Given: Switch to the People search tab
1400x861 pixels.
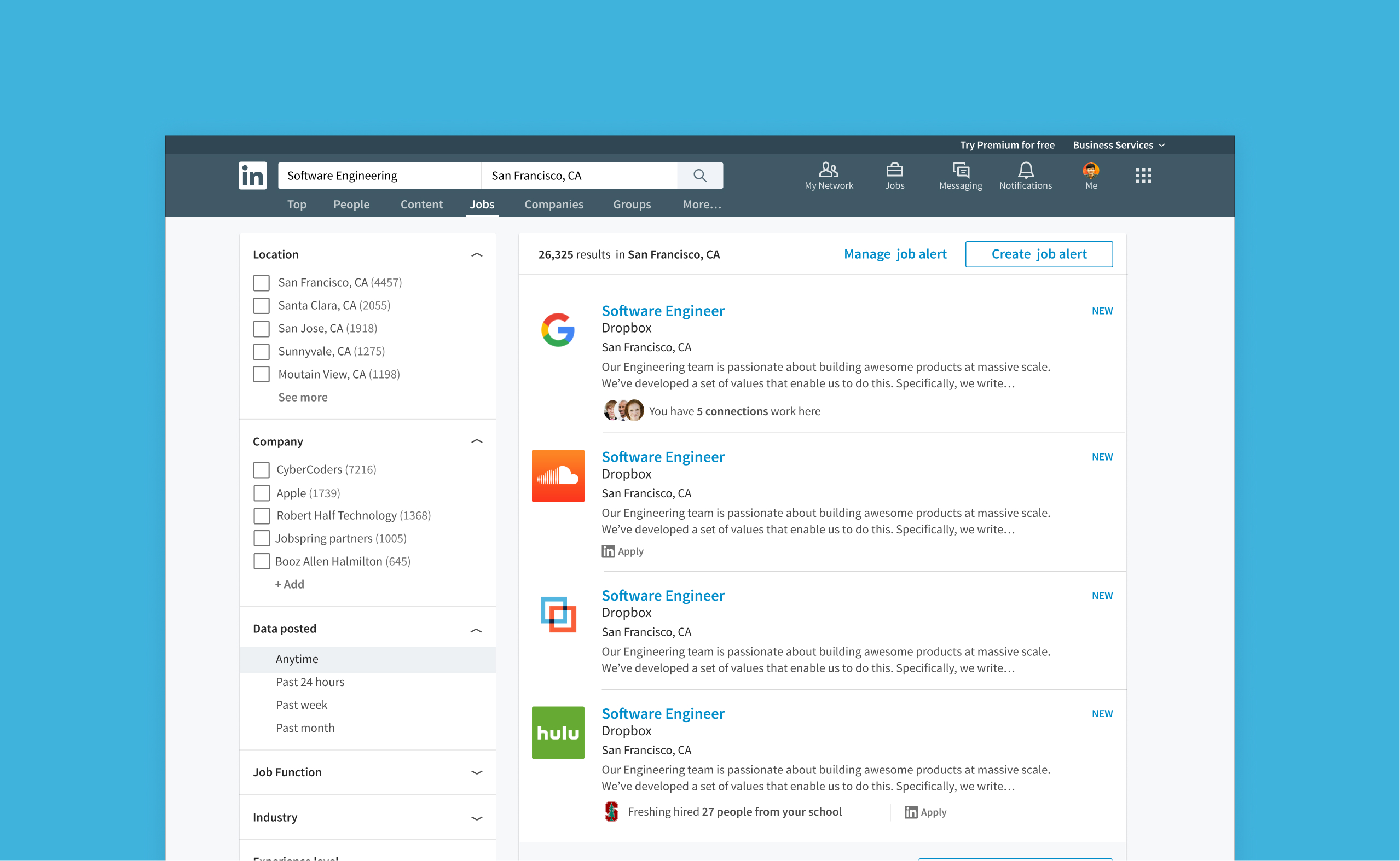Looking at the screenshot, I should (351, 205).
